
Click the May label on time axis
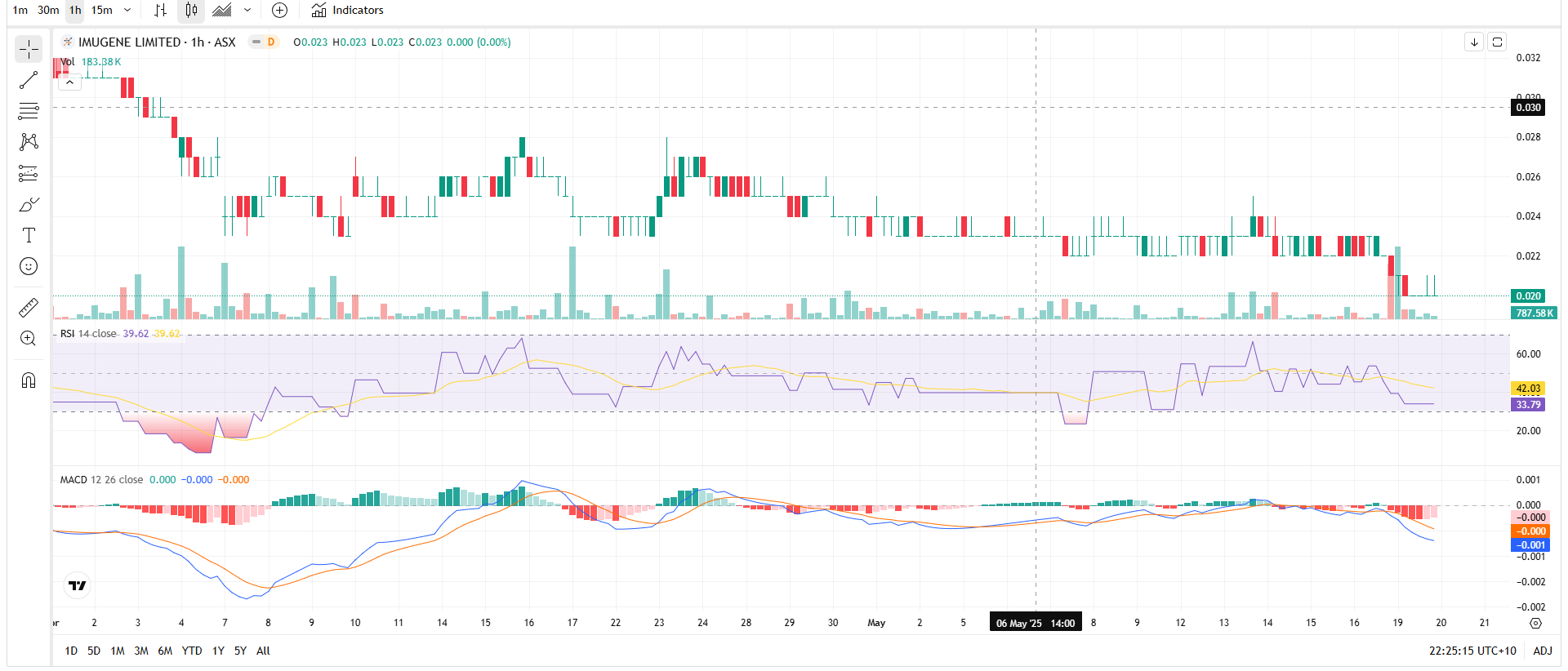coord(876,623)
